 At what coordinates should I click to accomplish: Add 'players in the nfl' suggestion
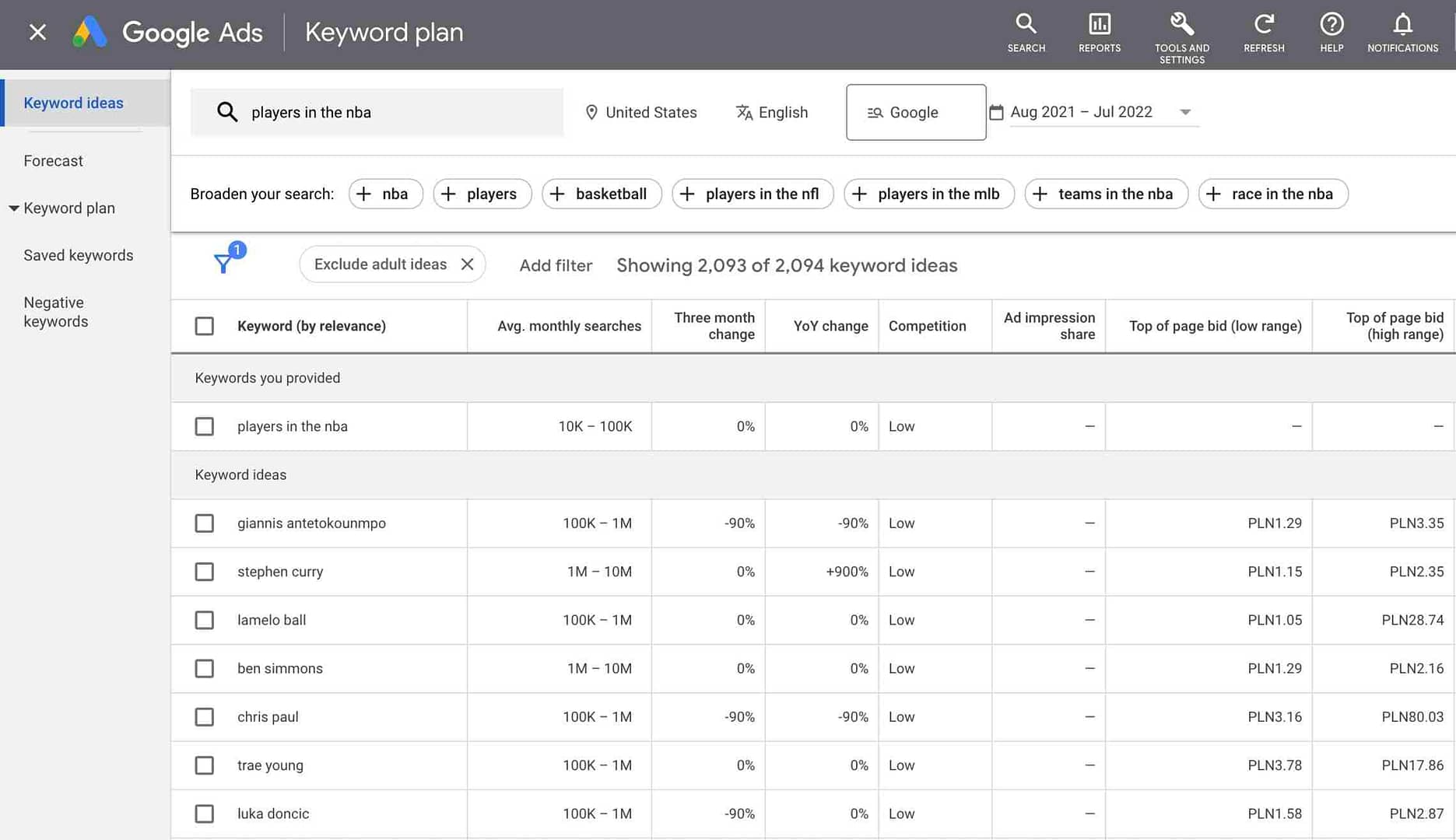click(x=753, y=194)
